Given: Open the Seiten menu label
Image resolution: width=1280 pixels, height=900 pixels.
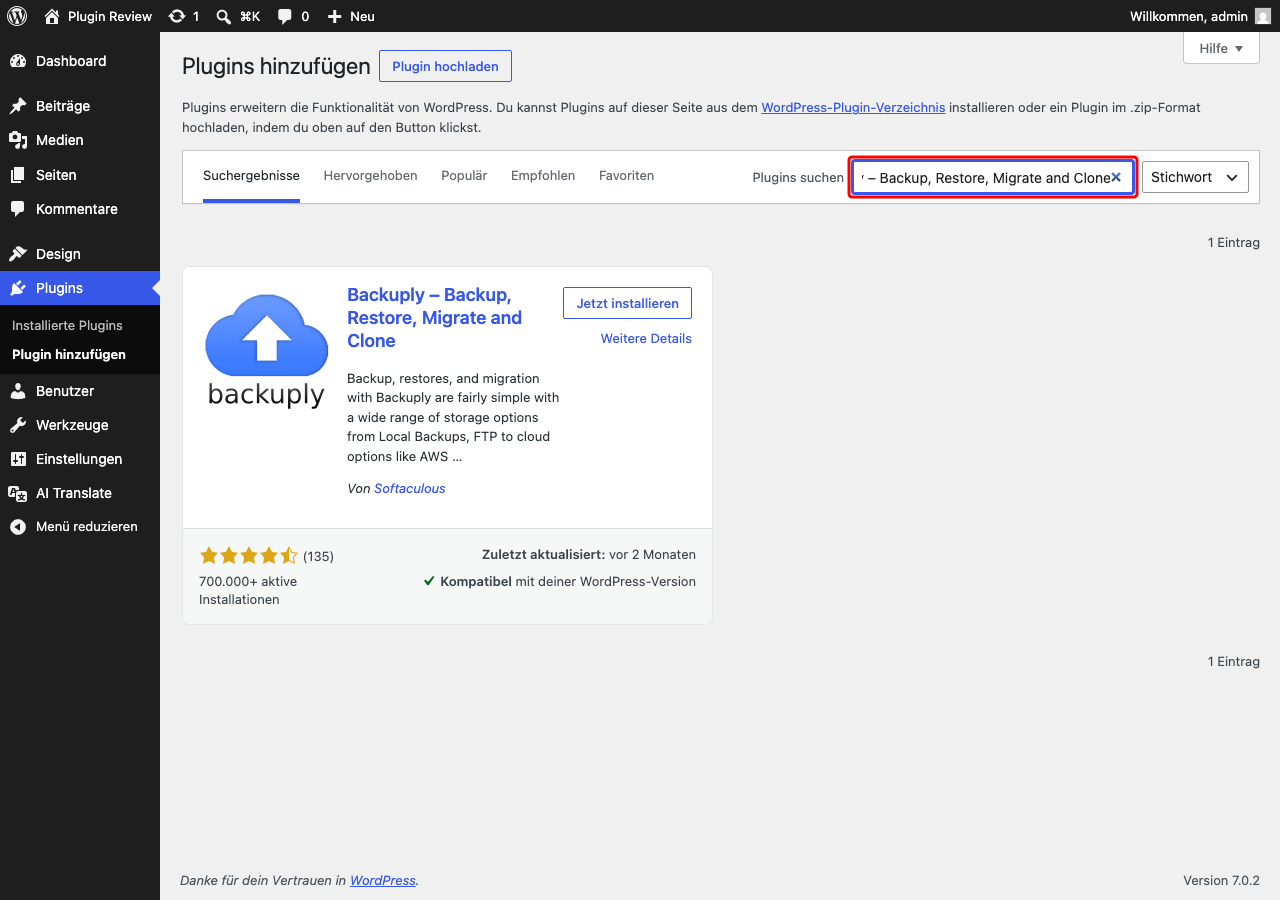Looking at the screenshot, I should click(x=56, y=175).
